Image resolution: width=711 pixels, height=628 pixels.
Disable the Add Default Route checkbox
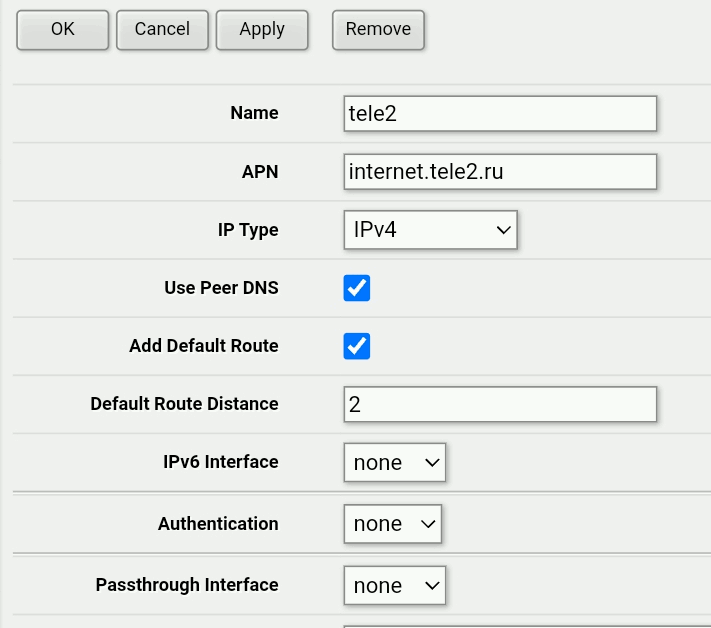(357, 346)
